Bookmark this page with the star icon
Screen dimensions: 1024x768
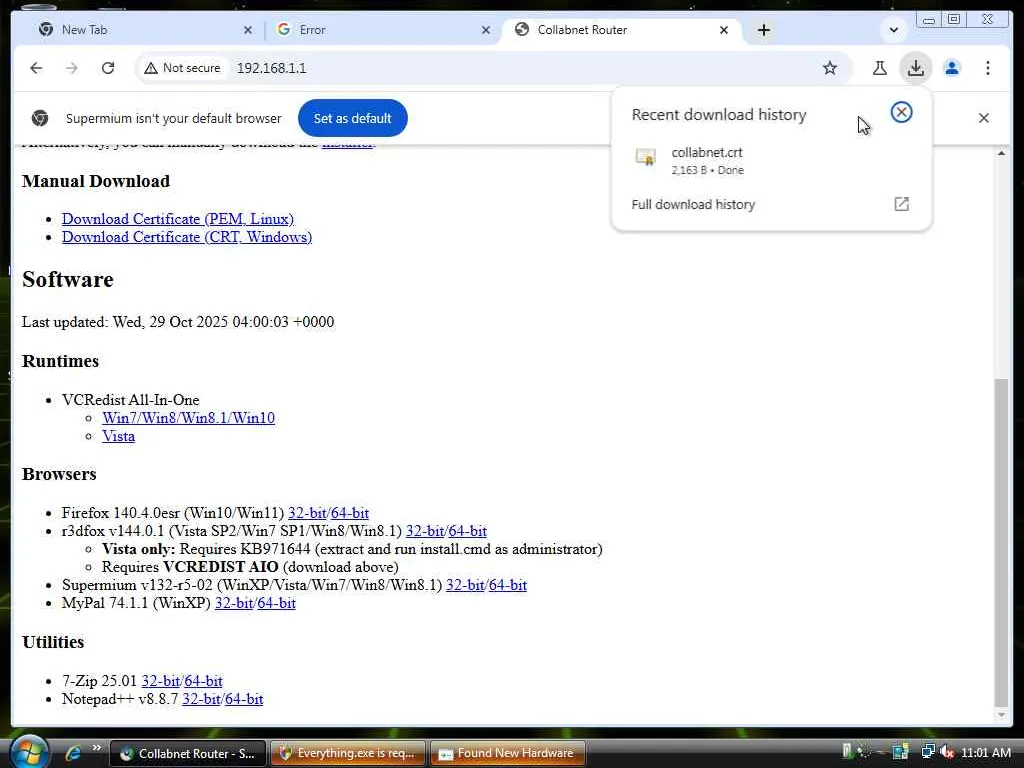pos(829,68)
